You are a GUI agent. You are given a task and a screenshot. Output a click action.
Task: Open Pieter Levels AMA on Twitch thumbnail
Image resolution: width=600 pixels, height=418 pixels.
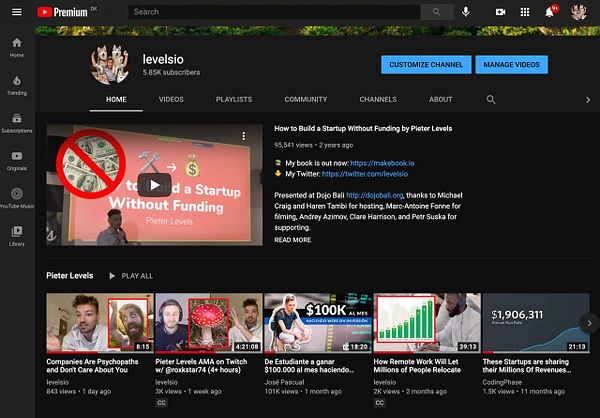[209, 323]
